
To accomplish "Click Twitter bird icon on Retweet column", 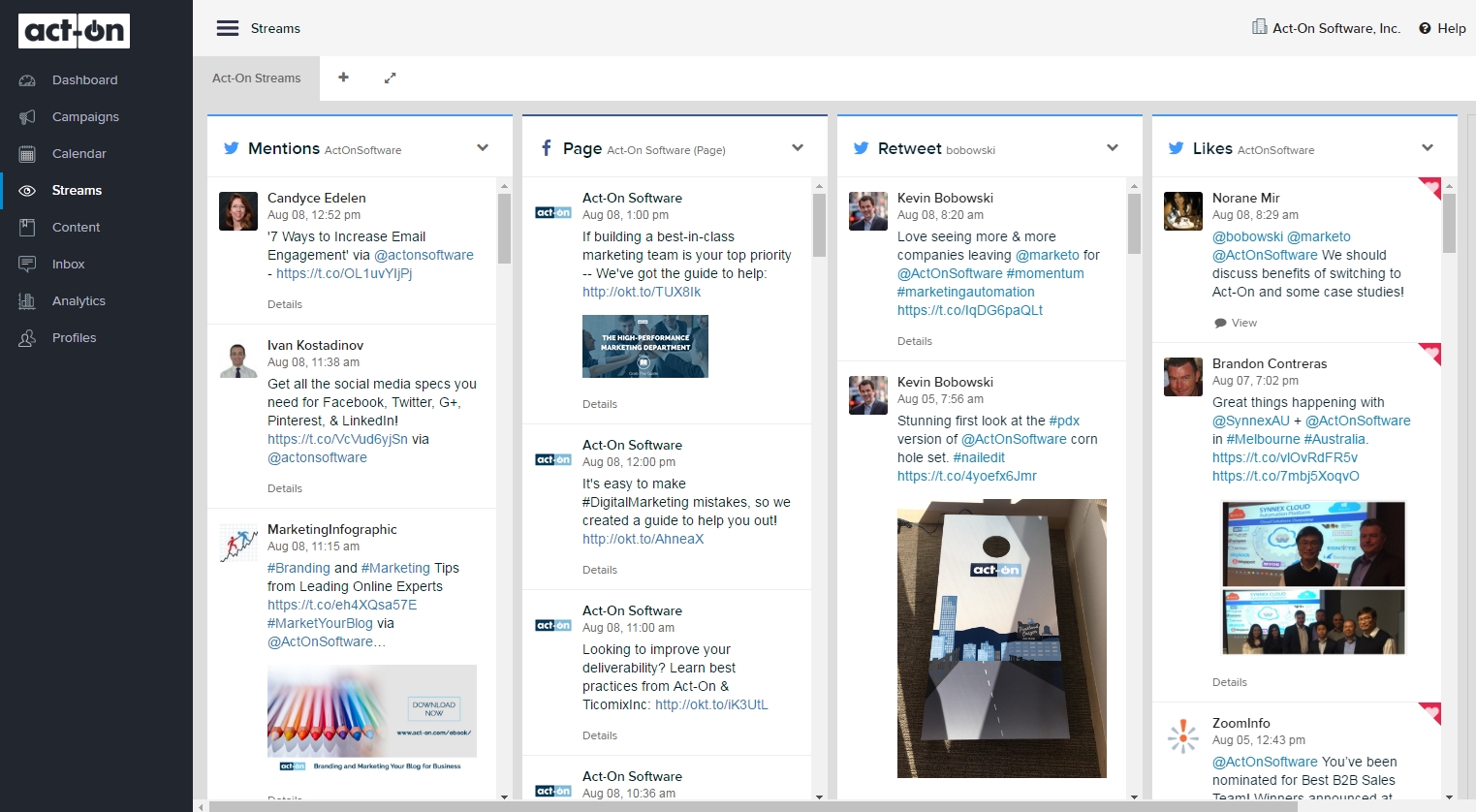I will [861, 148].
